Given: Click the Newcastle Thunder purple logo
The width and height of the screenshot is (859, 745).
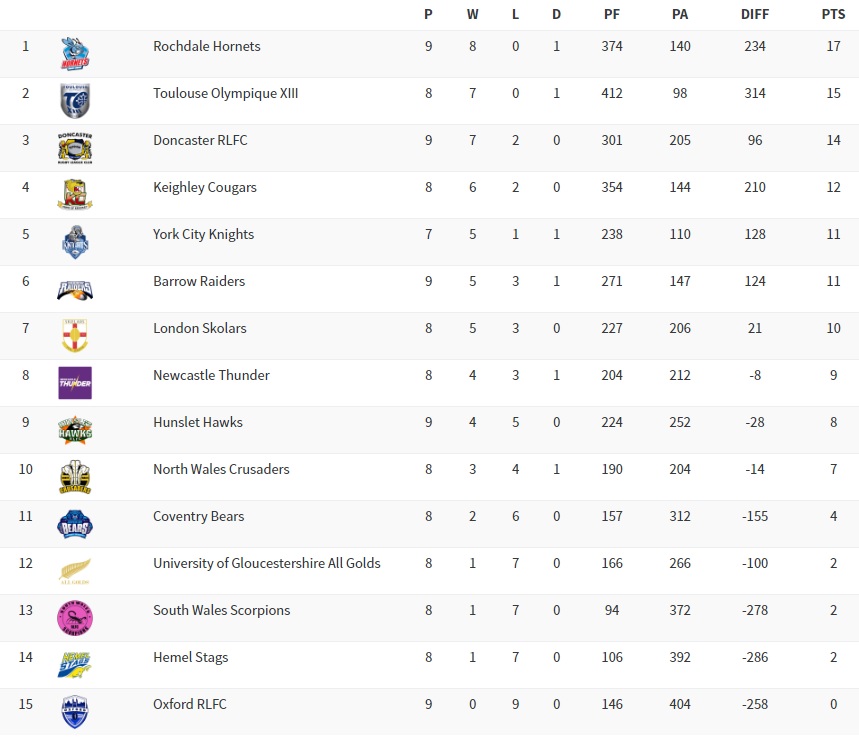Looking at the screenshot, I should [x=75, y=383].
